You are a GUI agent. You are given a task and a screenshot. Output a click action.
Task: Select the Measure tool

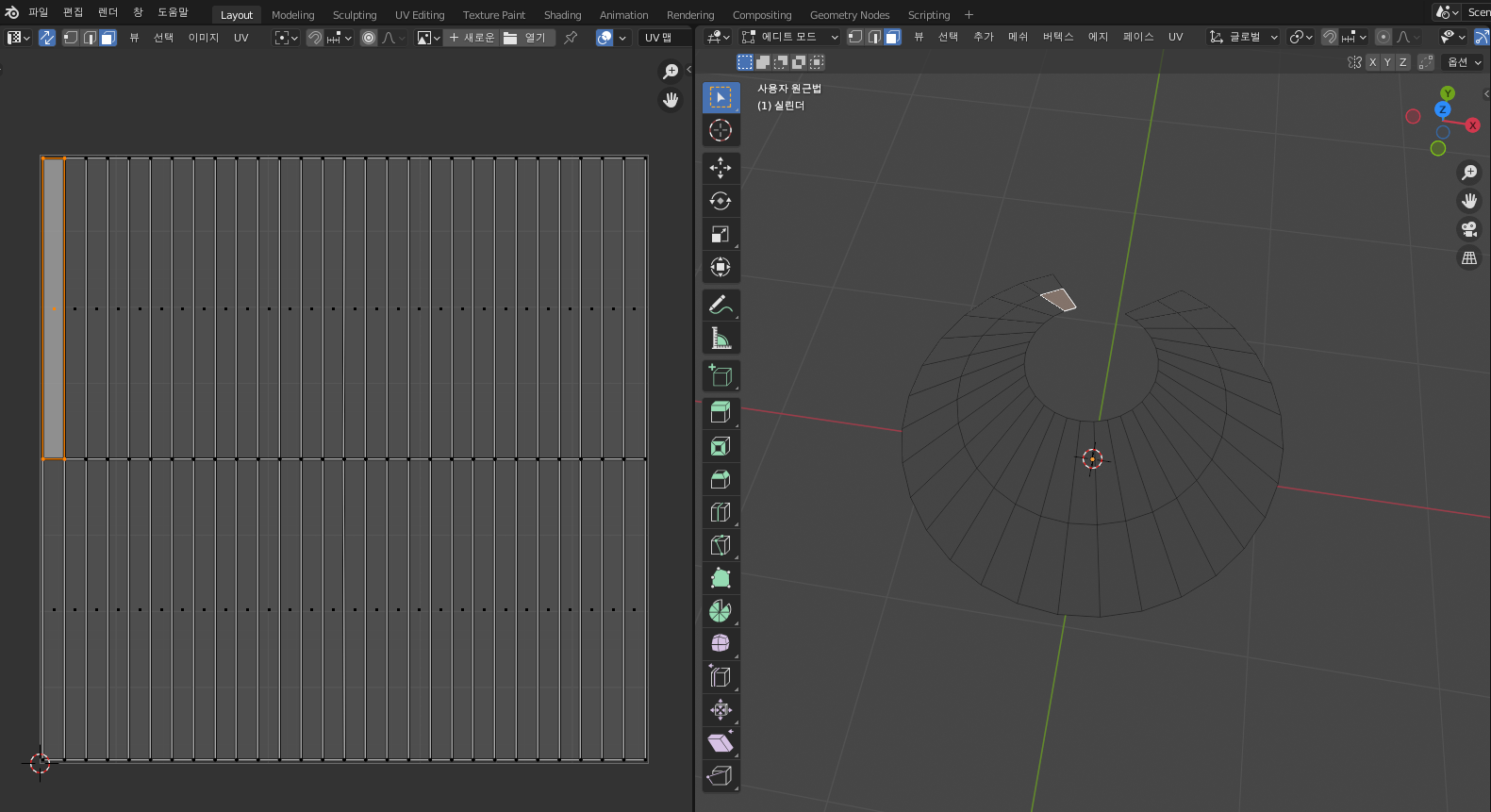[x=721, y=338]
